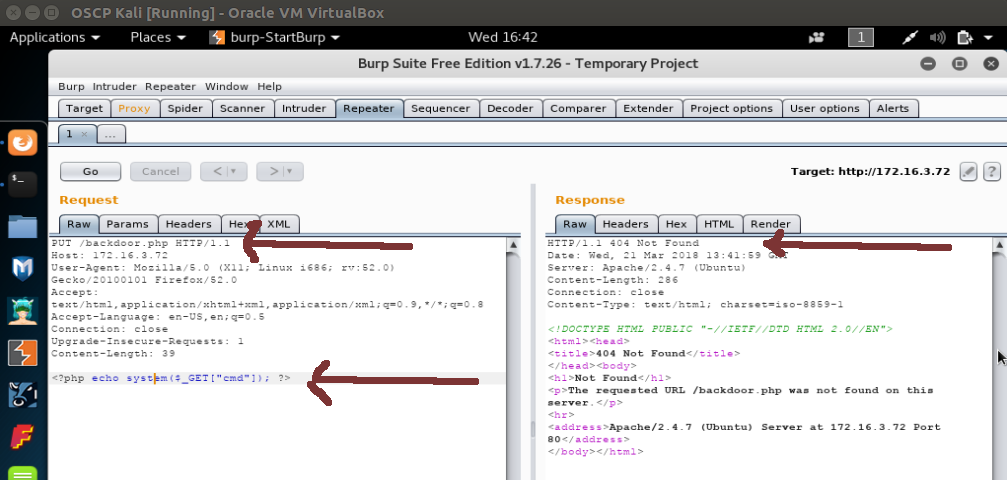
Task: Open the workspace indicator 1
Action: 861,37
